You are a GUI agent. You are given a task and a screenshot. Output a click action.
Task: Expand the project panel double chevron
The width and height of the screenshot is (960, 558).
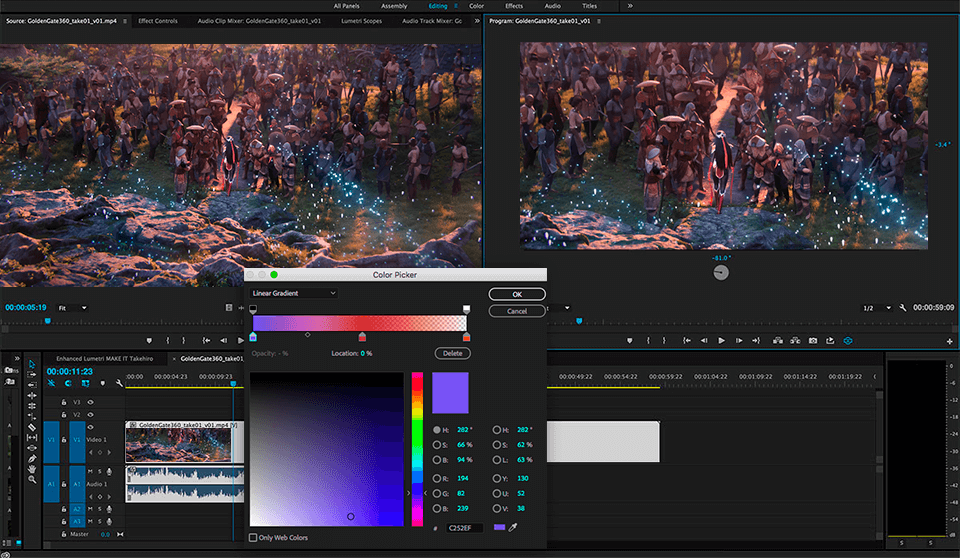pyautogui.click(x=17, y=358)
